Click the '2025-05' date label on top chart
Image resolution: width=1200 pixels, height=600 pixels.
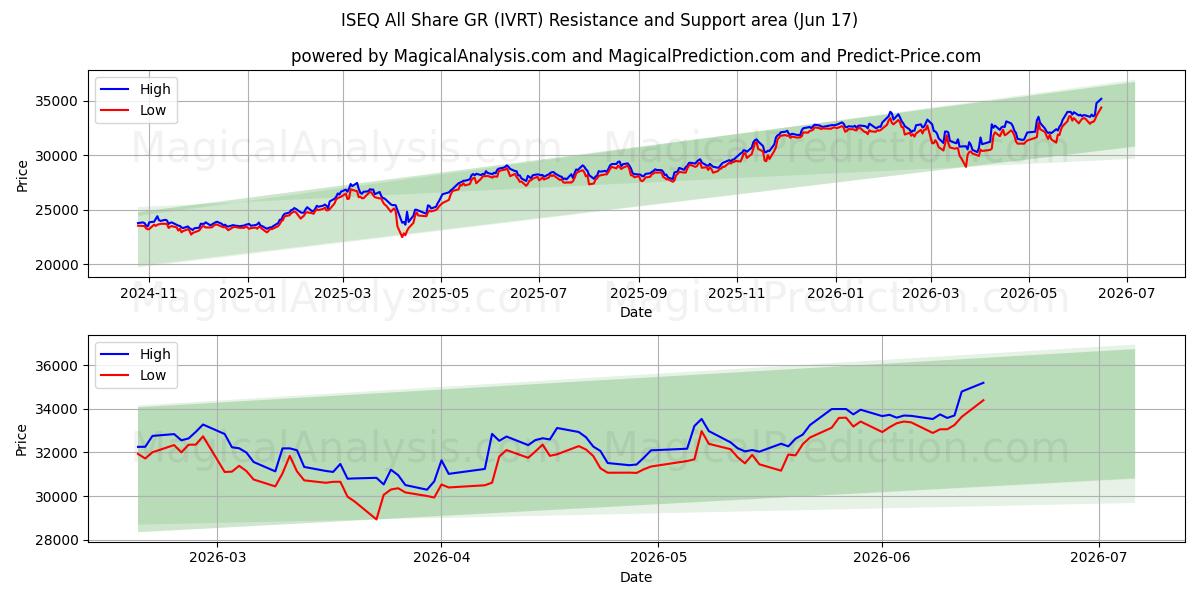click(x=441, y=294)
